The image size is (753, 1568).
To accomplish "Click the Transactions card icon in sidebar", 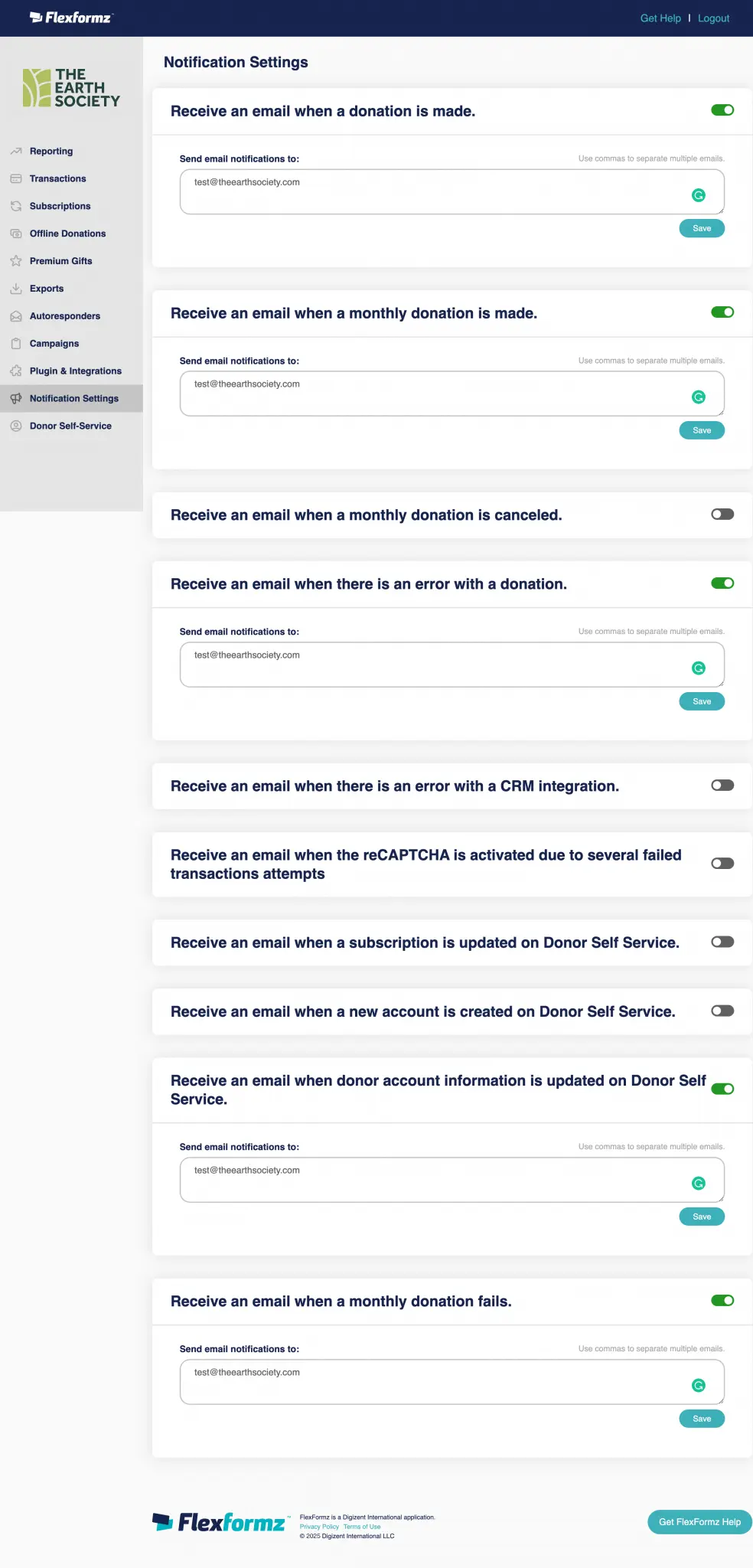I will click(15, 179).
